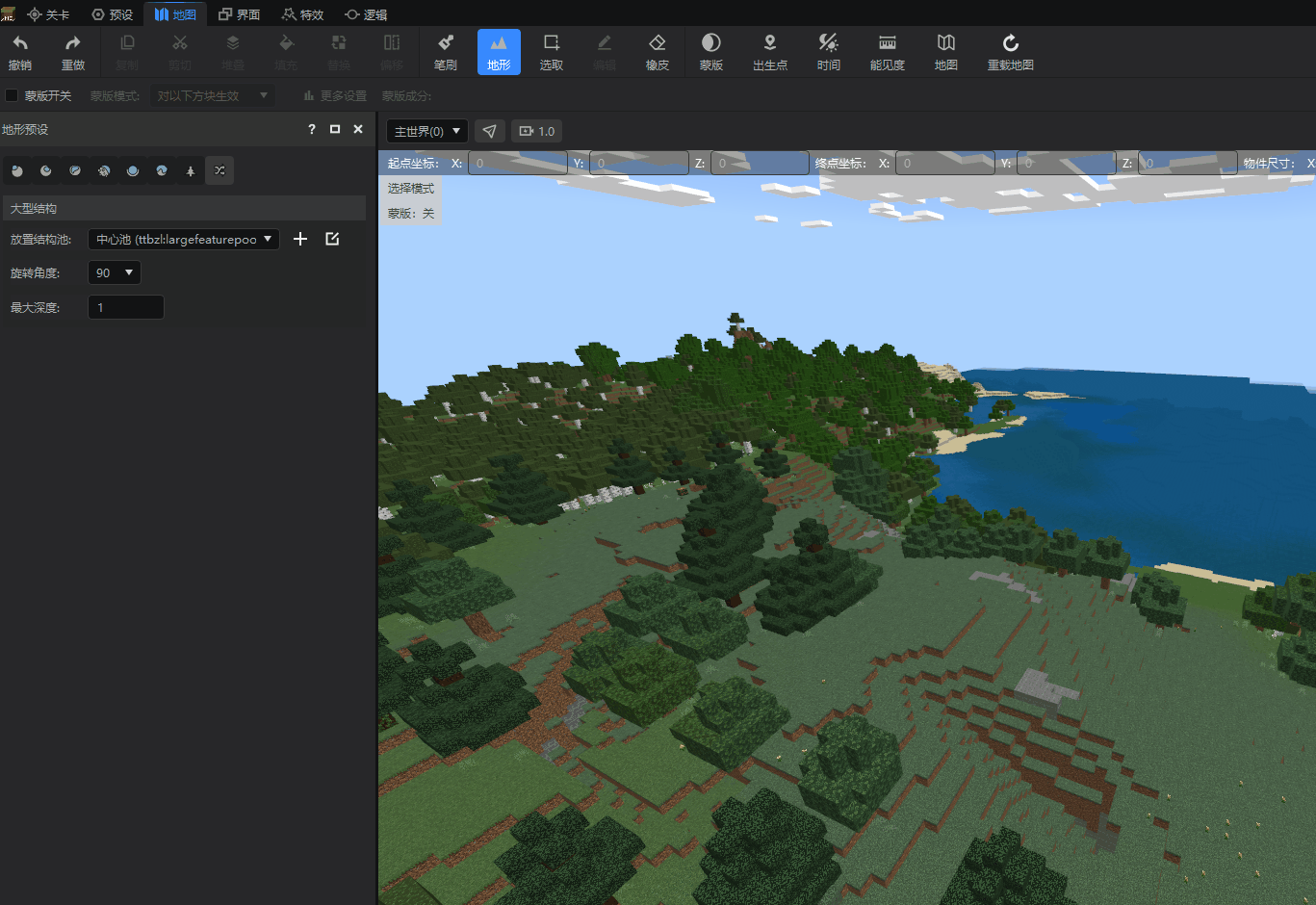Open the 蒙版 mask tool

(x=711, y=52)
